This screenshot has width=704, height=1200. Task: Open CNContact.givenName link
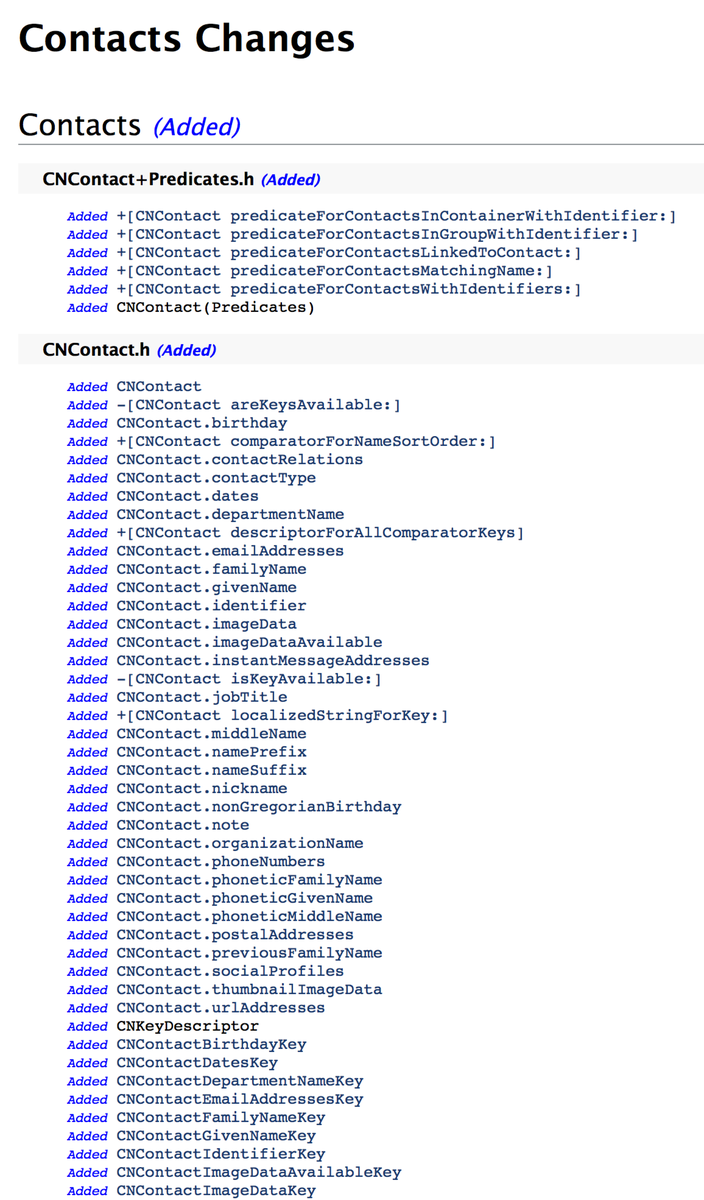pyautogui.click(x=206, y=587)
